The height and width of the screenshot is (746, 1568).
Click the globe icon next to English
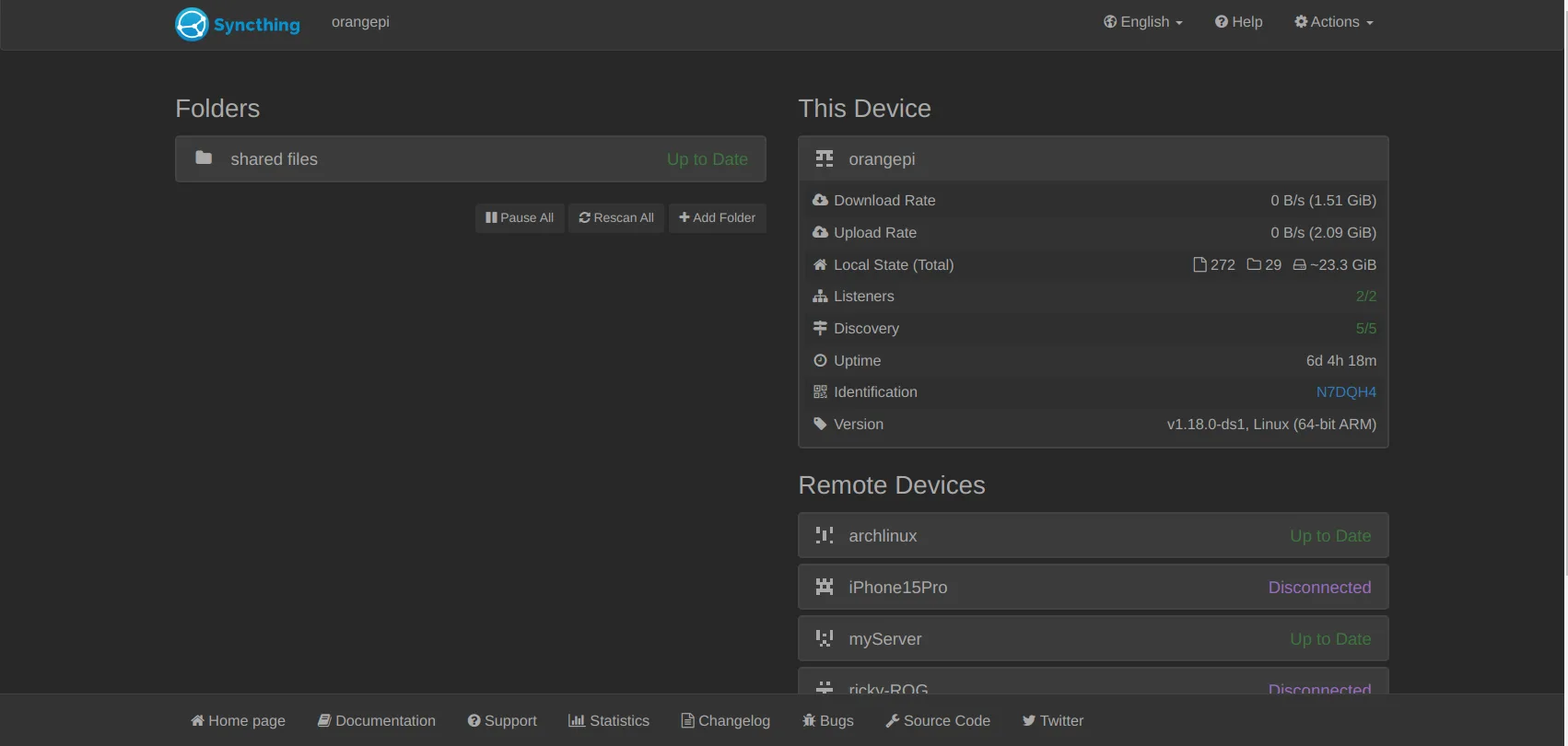tap(1110, 21)
